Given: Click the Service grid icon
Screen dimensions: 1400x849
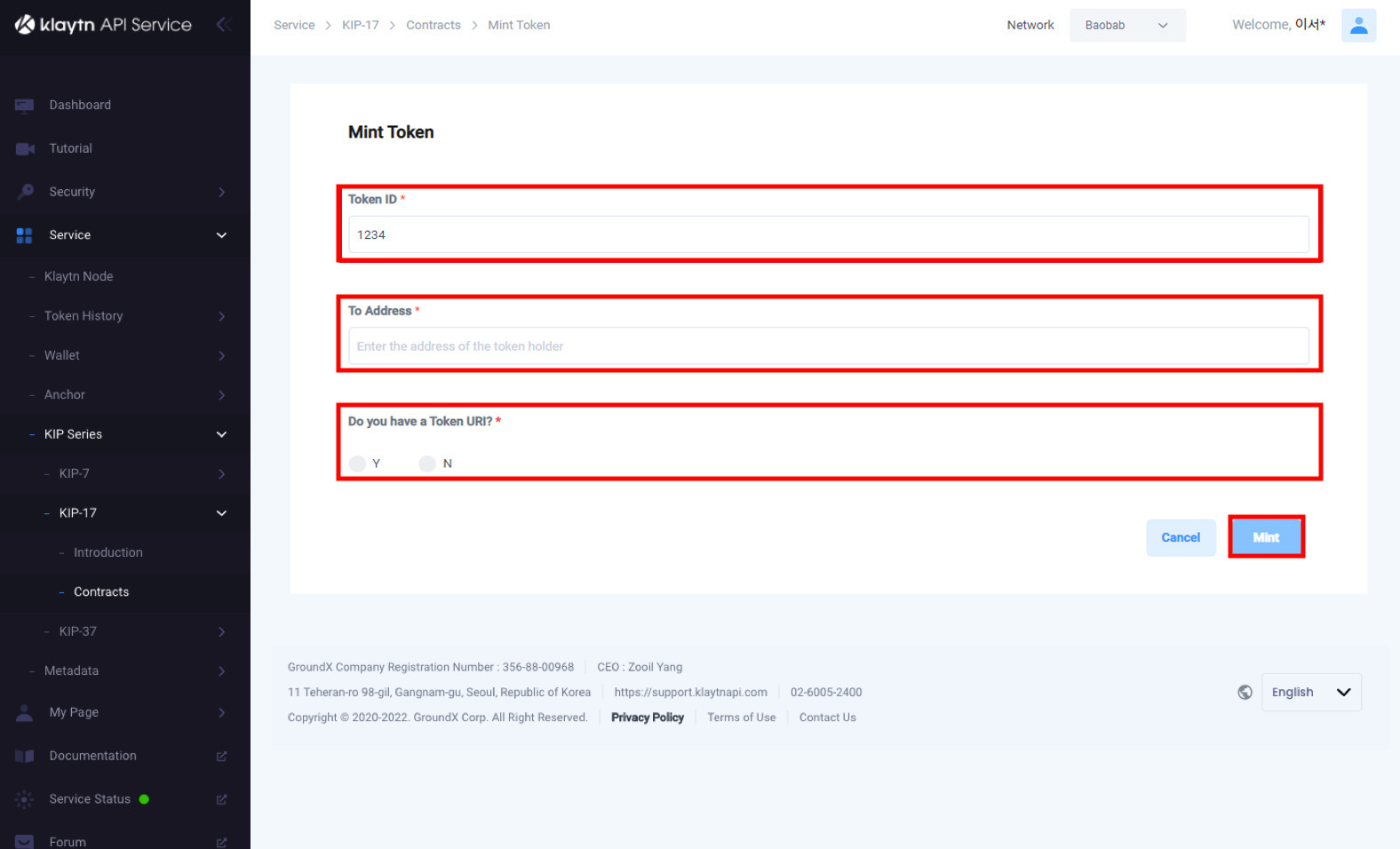Looking at the screenshot, I should (x=25, y=235).
